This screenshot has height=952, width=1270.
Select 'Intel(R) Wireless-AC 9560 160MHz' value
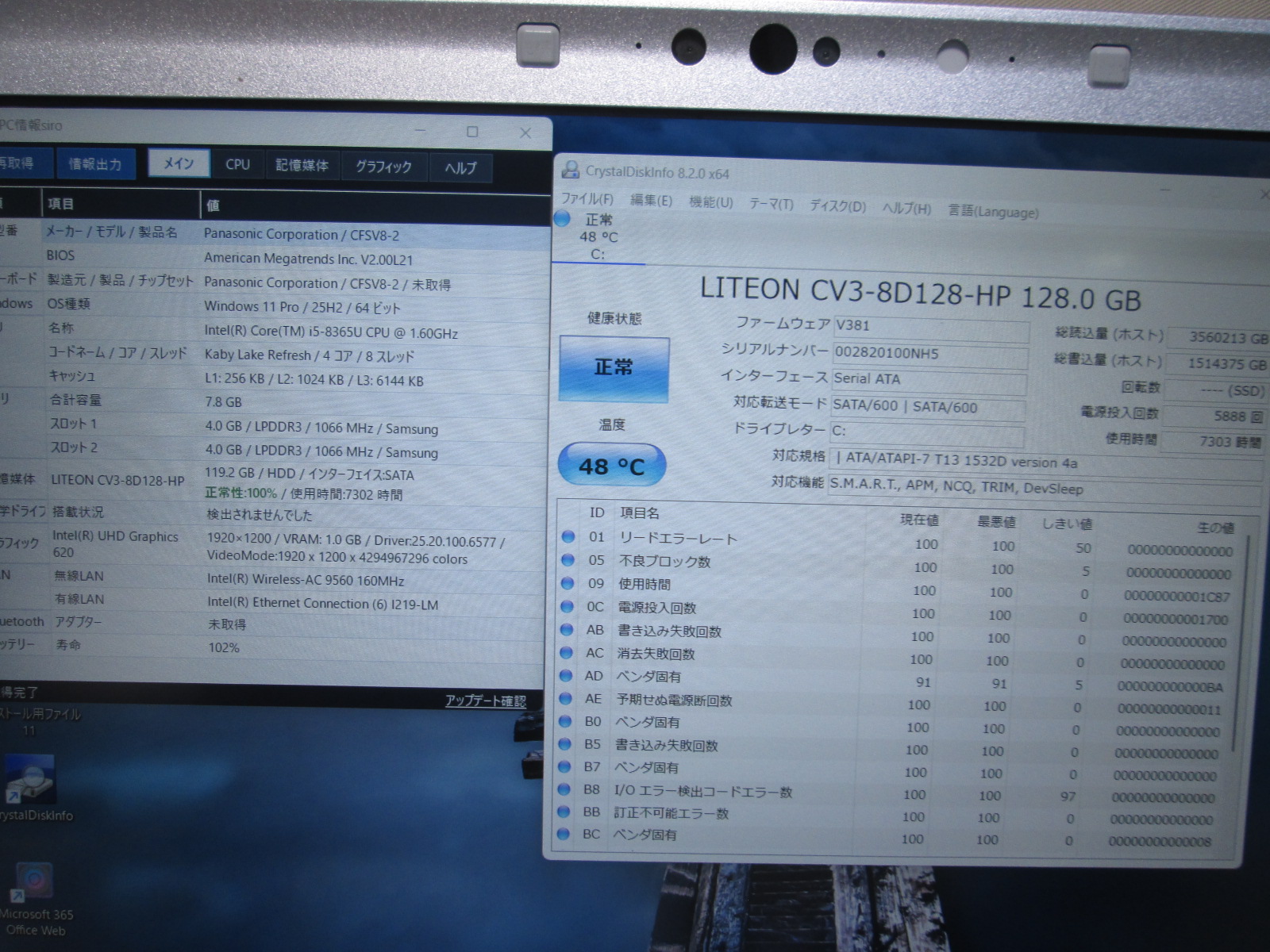pyautogui.click(x=306, y=579)
